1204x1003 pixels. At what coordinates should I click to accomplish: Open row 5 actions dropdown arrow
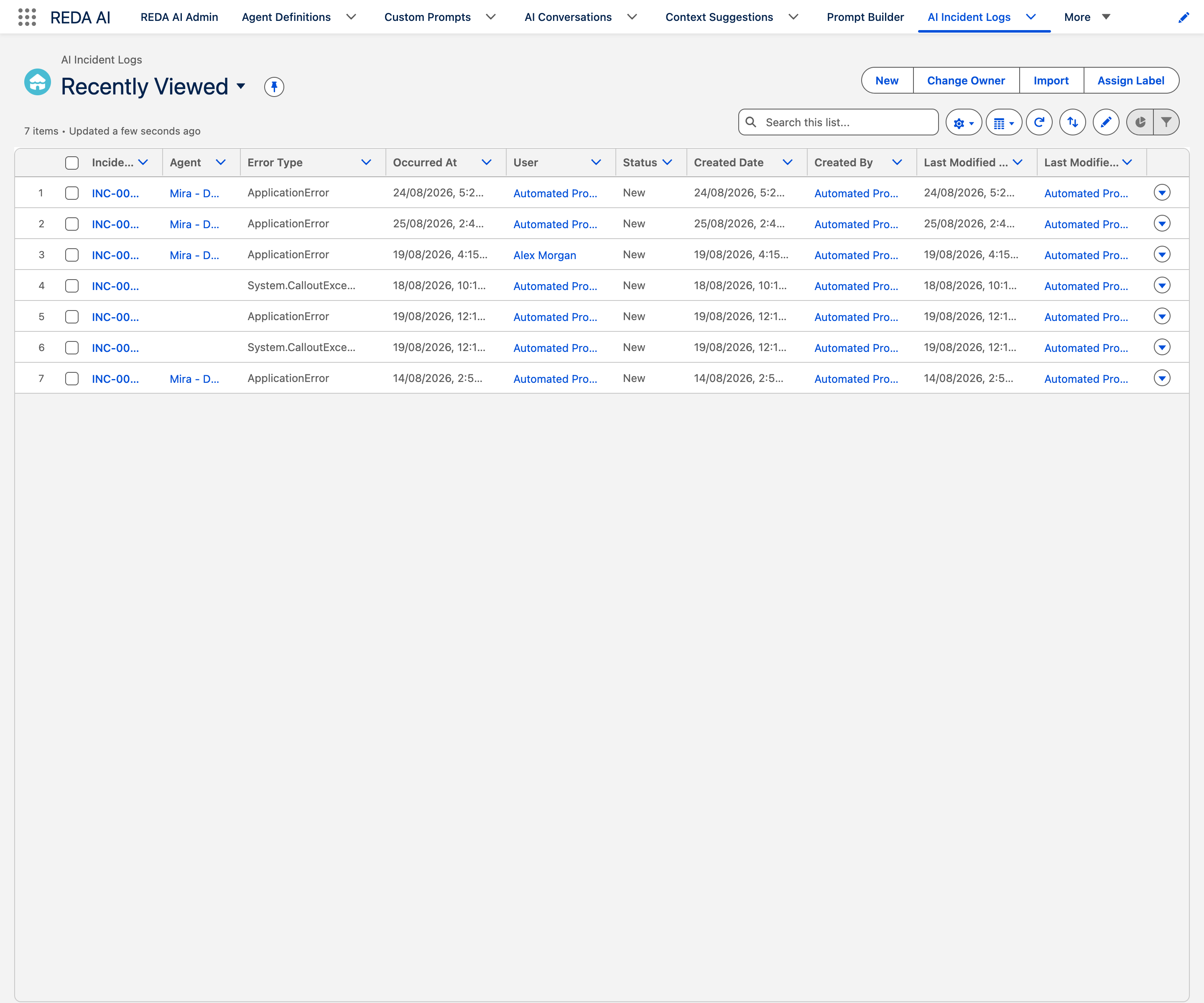[1162, 316]
